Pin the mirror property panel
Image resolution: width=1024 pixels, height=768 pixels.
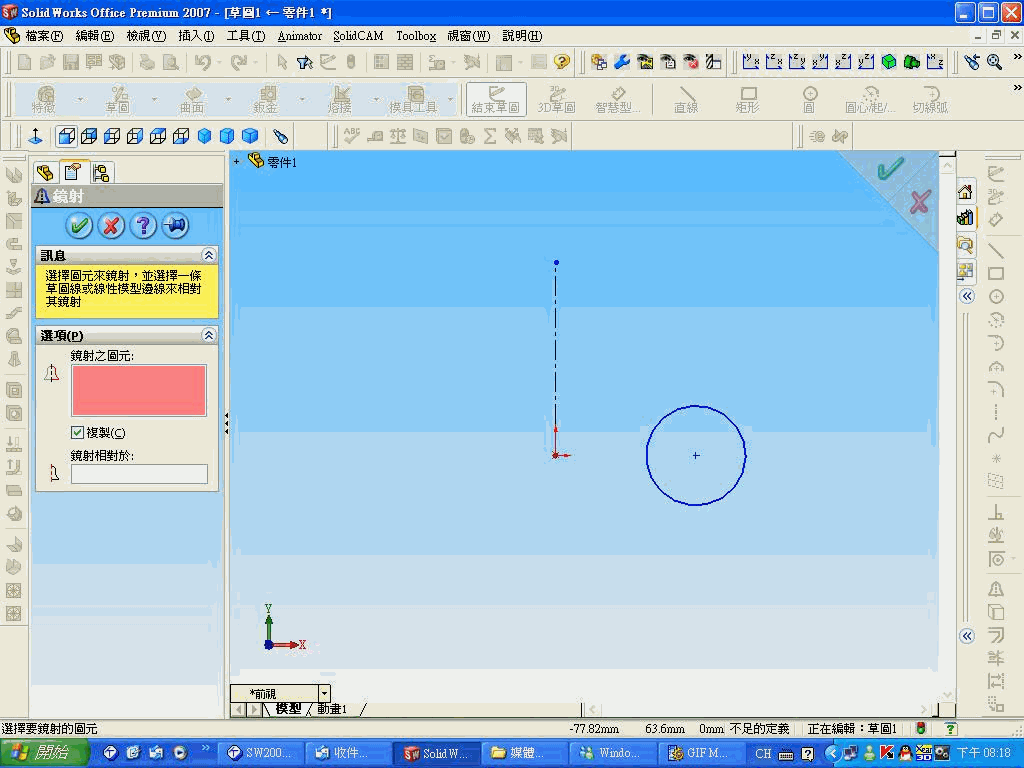point(176,226)
